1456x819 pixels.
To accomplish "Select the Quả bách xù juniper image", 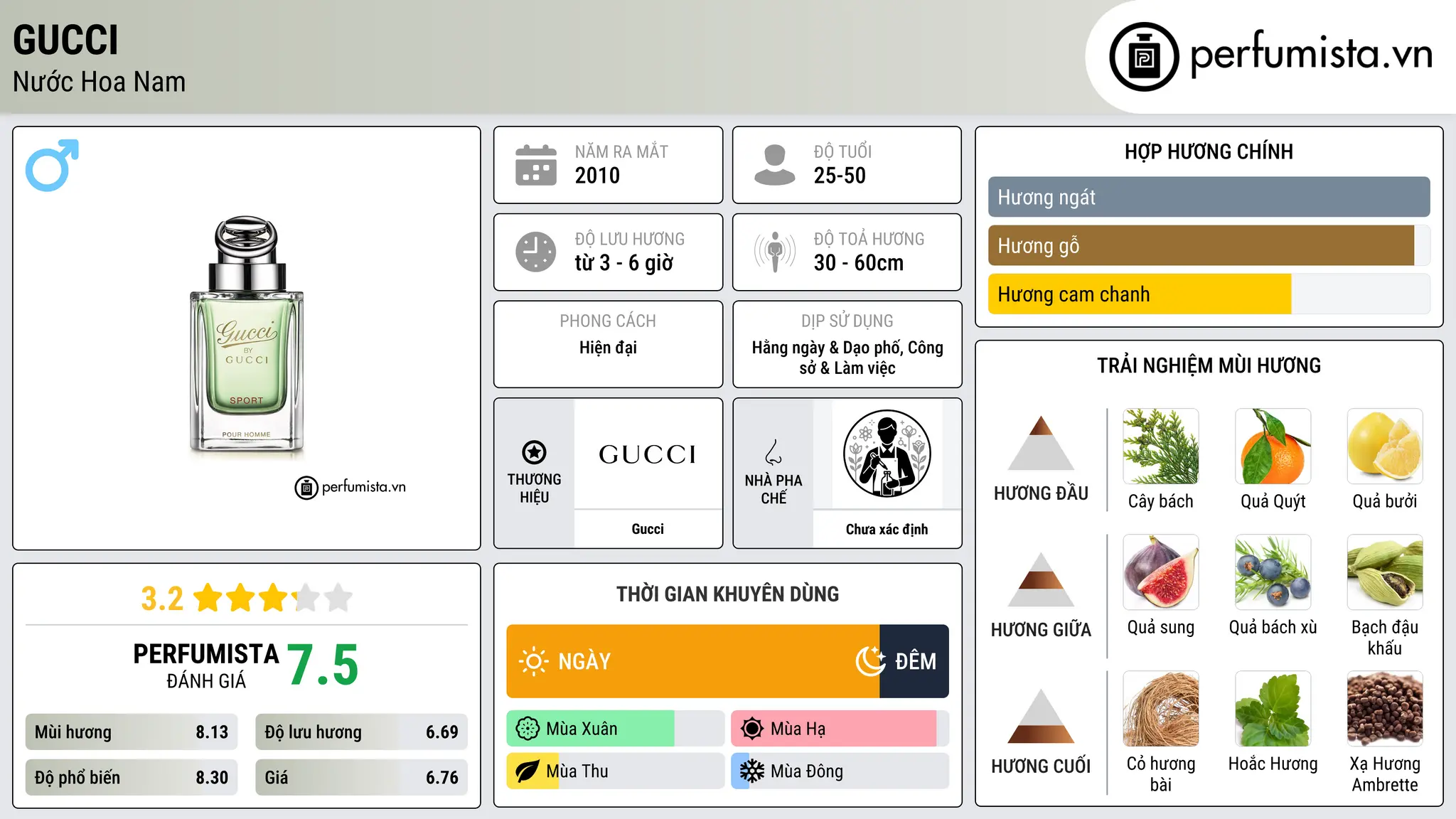I will pyautogui.click(x=1273, y=572).
